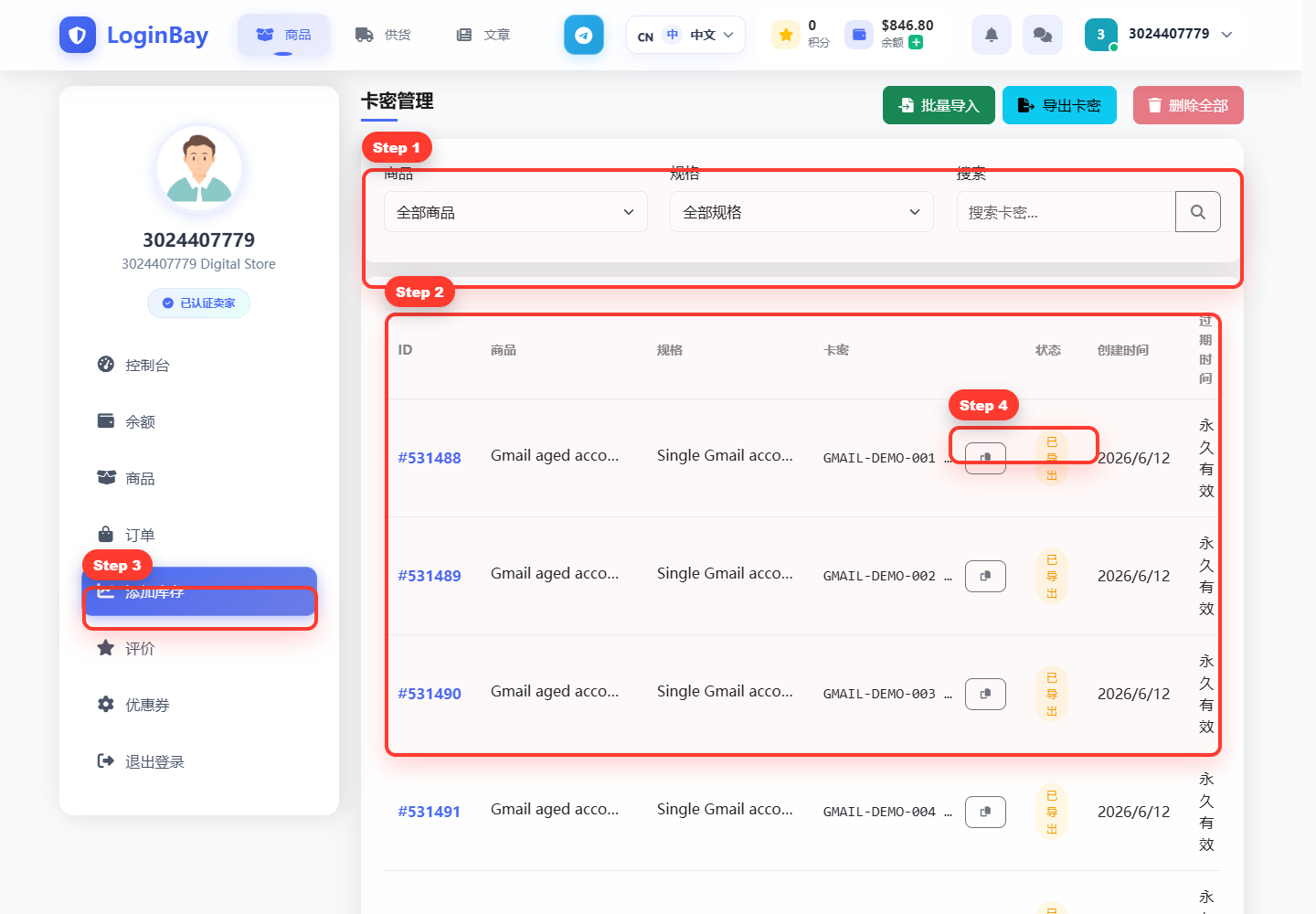This screenshot has width=1316, height=914.
Task: Open the 优惠券 coupons sidebar item
Action: (x=199, y=705)
